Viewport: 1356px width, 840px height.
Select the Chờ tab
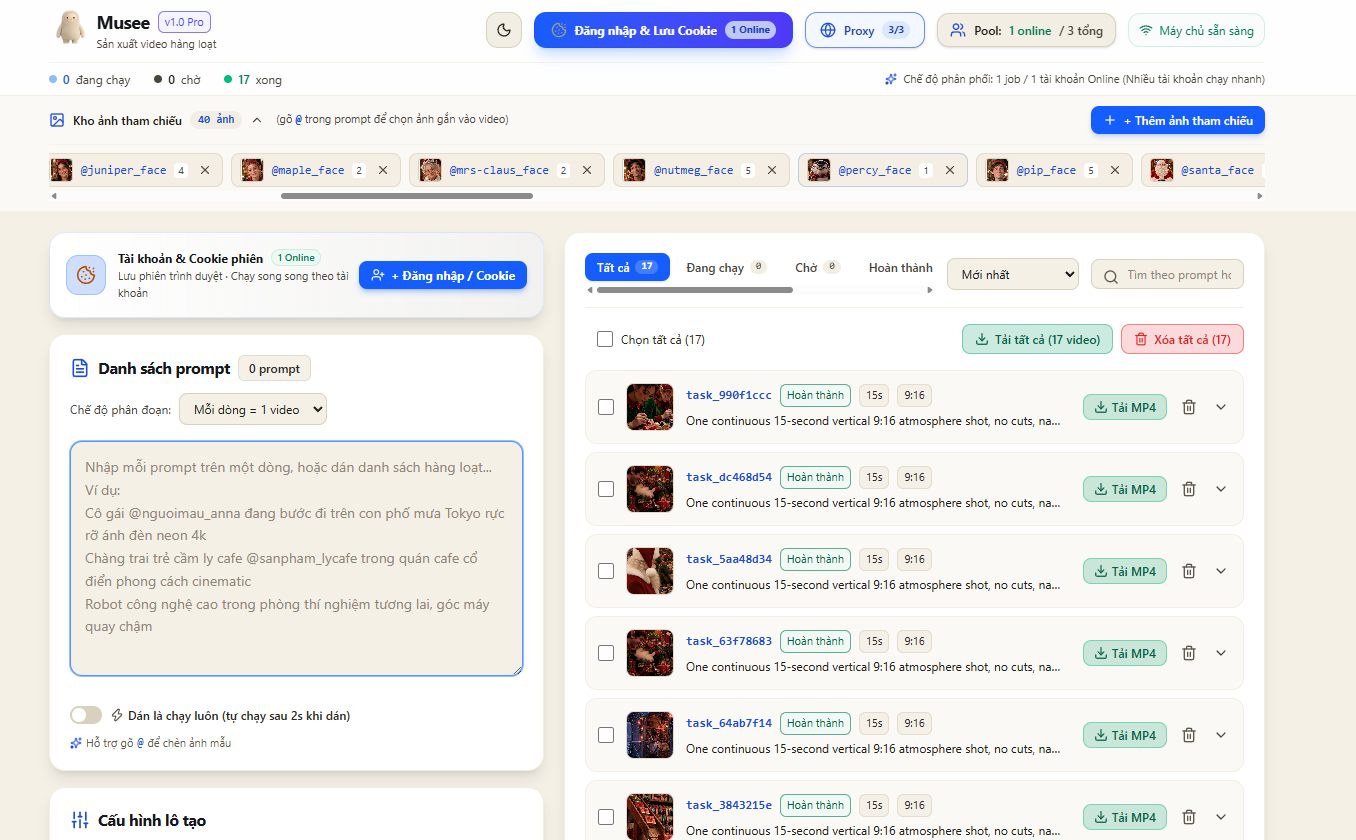(x=817, y=267)
